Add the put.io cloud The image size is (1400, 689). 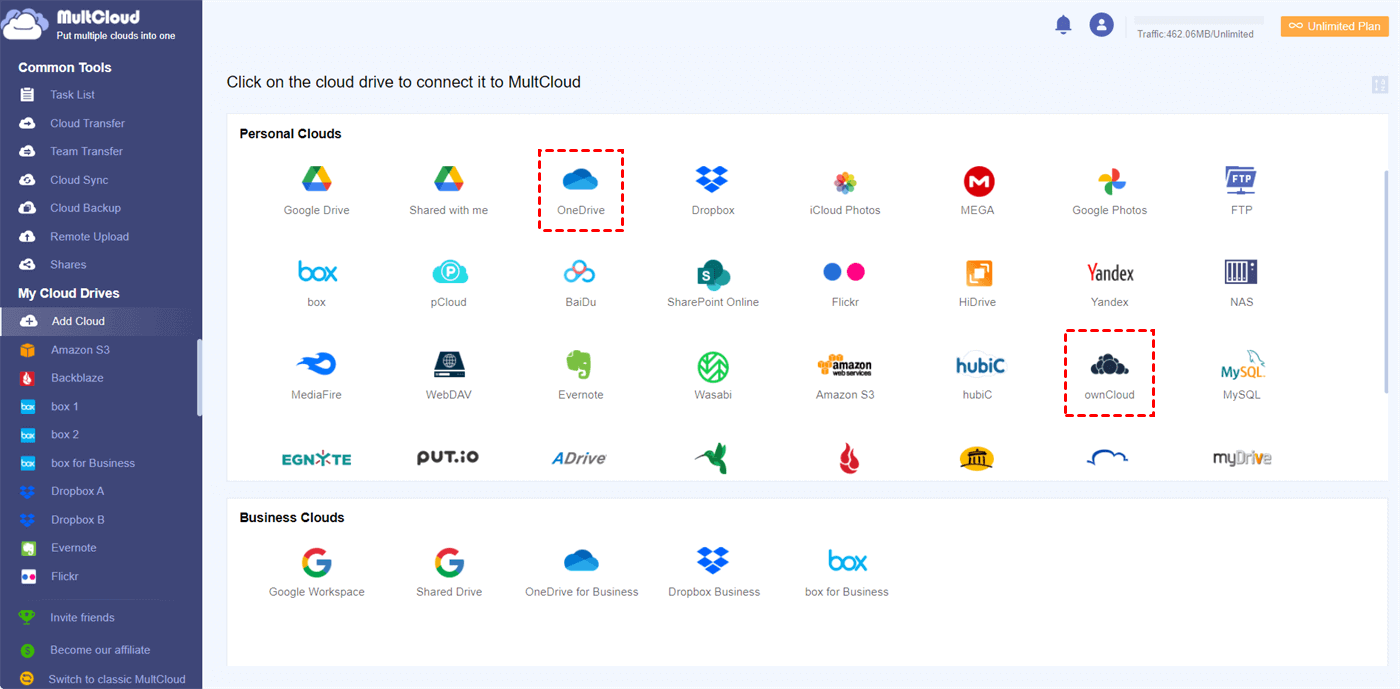click(x=448, y=458)
